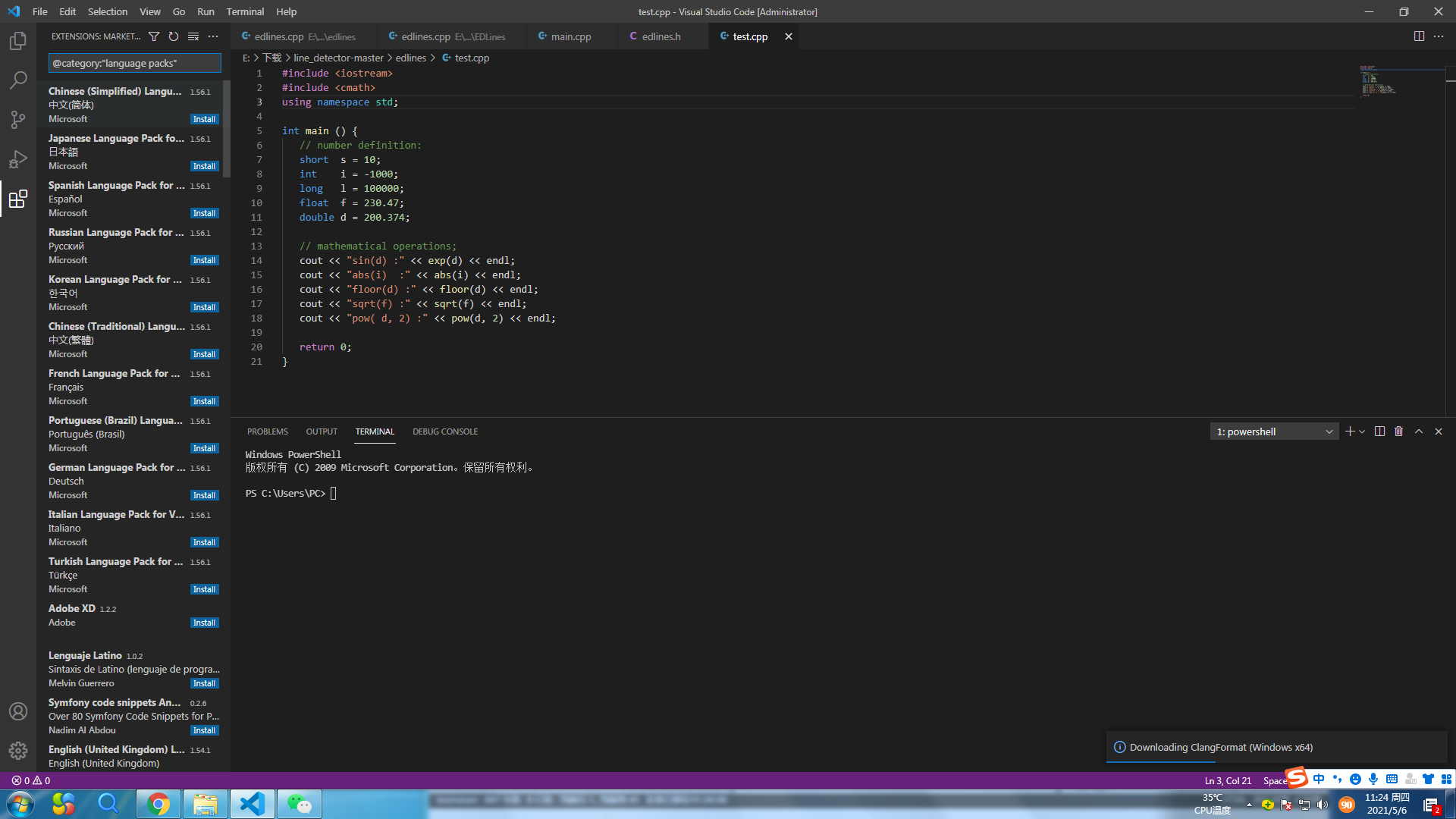Open the Problems panel tab
This screenshot has height=819, width=1456.
[267, 431]
